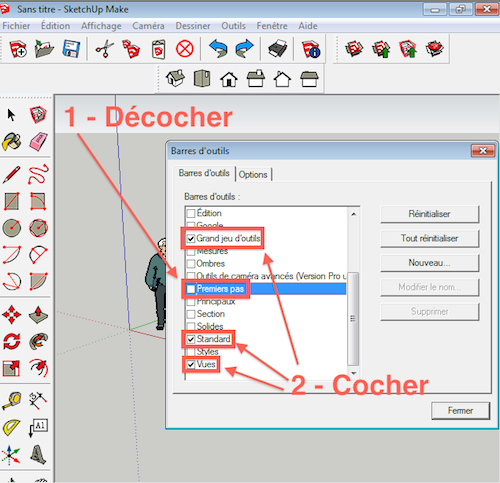Enable the Solides toolbar checkbox

click(x=191, y=326)
